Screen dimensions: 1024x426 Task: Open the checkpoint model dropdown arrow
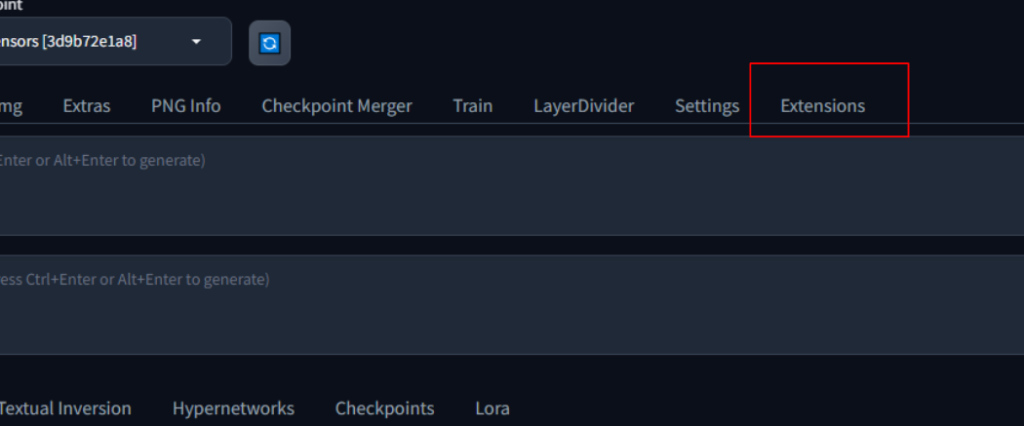196,42
